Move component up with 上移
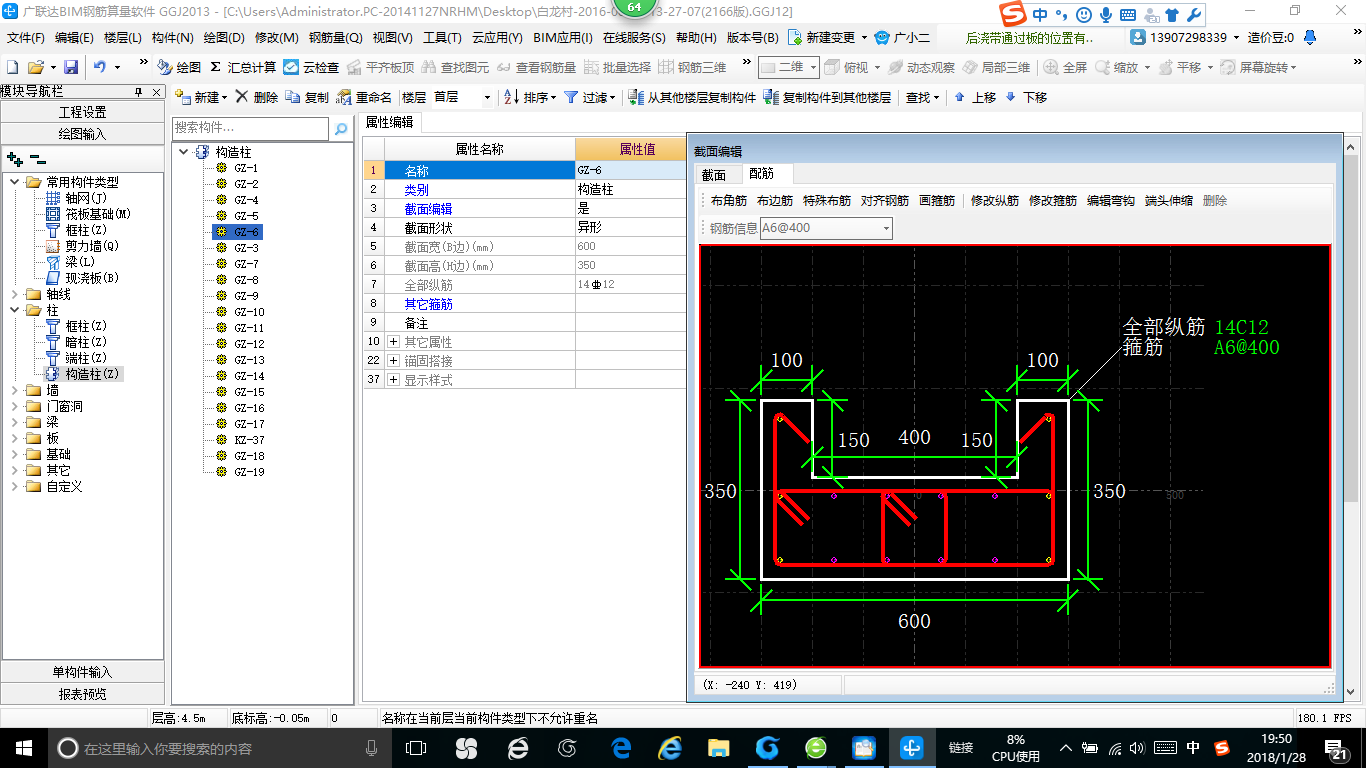The height and width of the screenshot is (768, 1366). (x=975, y=97)
